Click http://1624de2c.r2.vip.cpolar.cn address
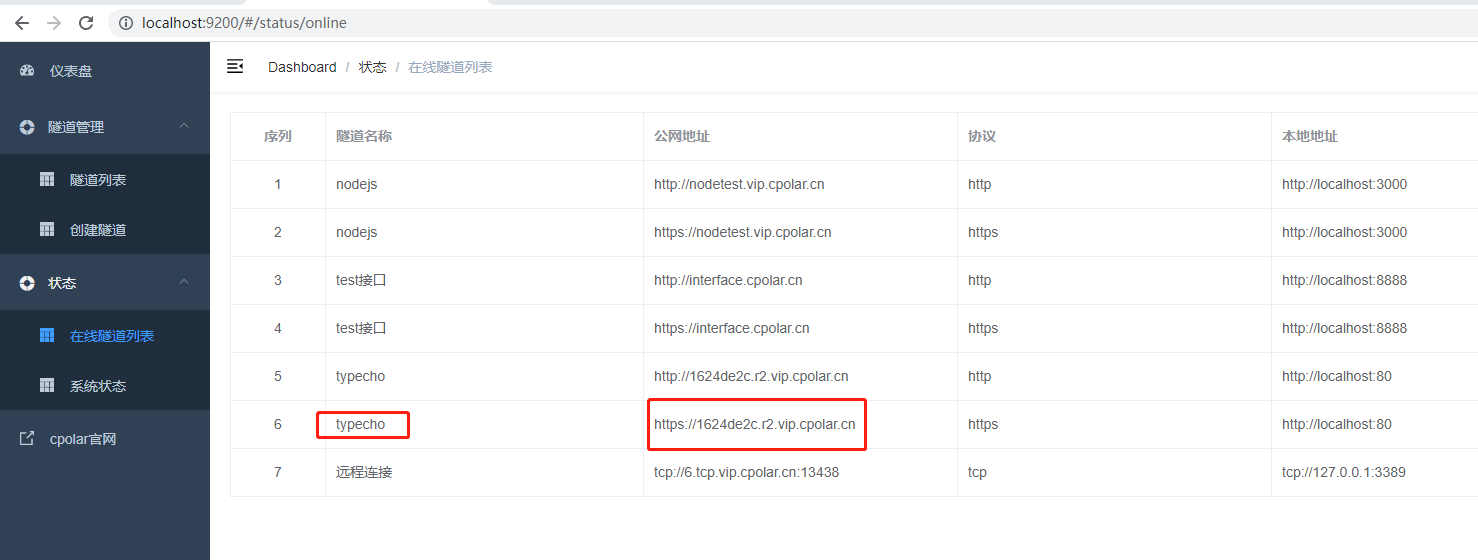1478x560 pixels. (751, 376)
